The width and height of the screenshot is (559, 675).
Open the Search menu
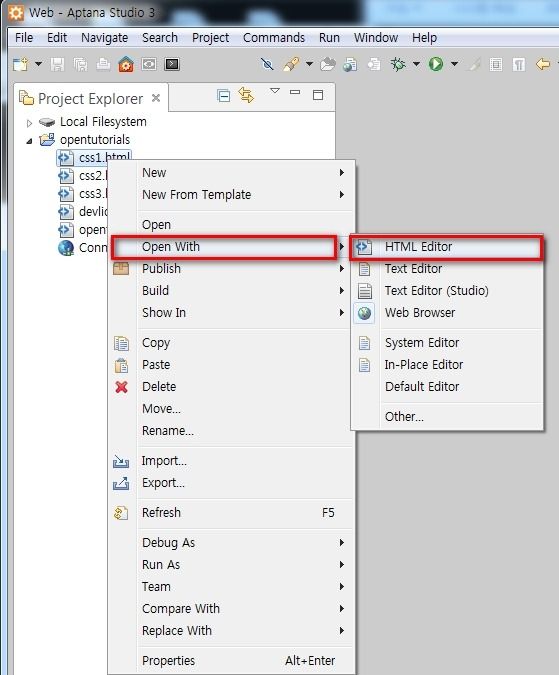pos(160,38)
